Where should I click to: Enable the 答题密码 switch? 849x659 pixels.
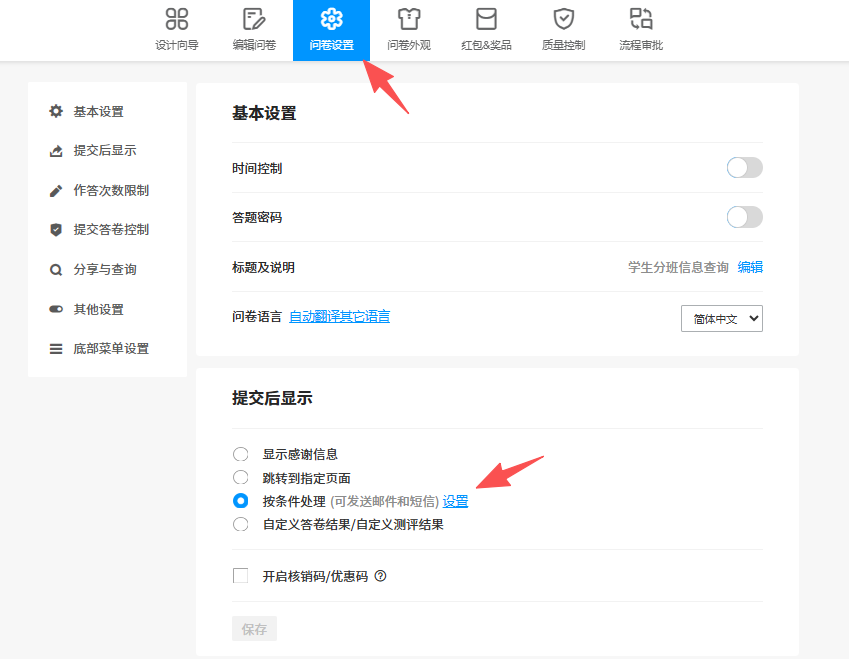click(x=744, y=217)
